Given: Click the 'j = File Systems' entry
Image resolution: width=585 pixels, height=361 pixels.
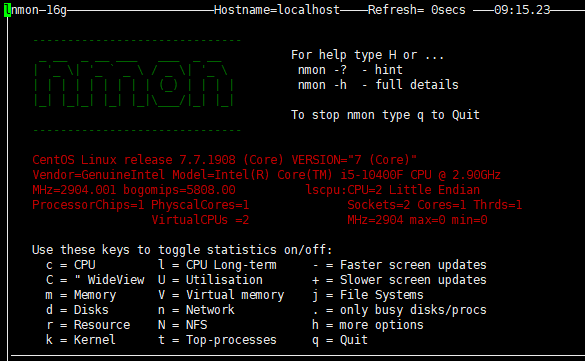Looking at the screenshot, I should point(368,295).
